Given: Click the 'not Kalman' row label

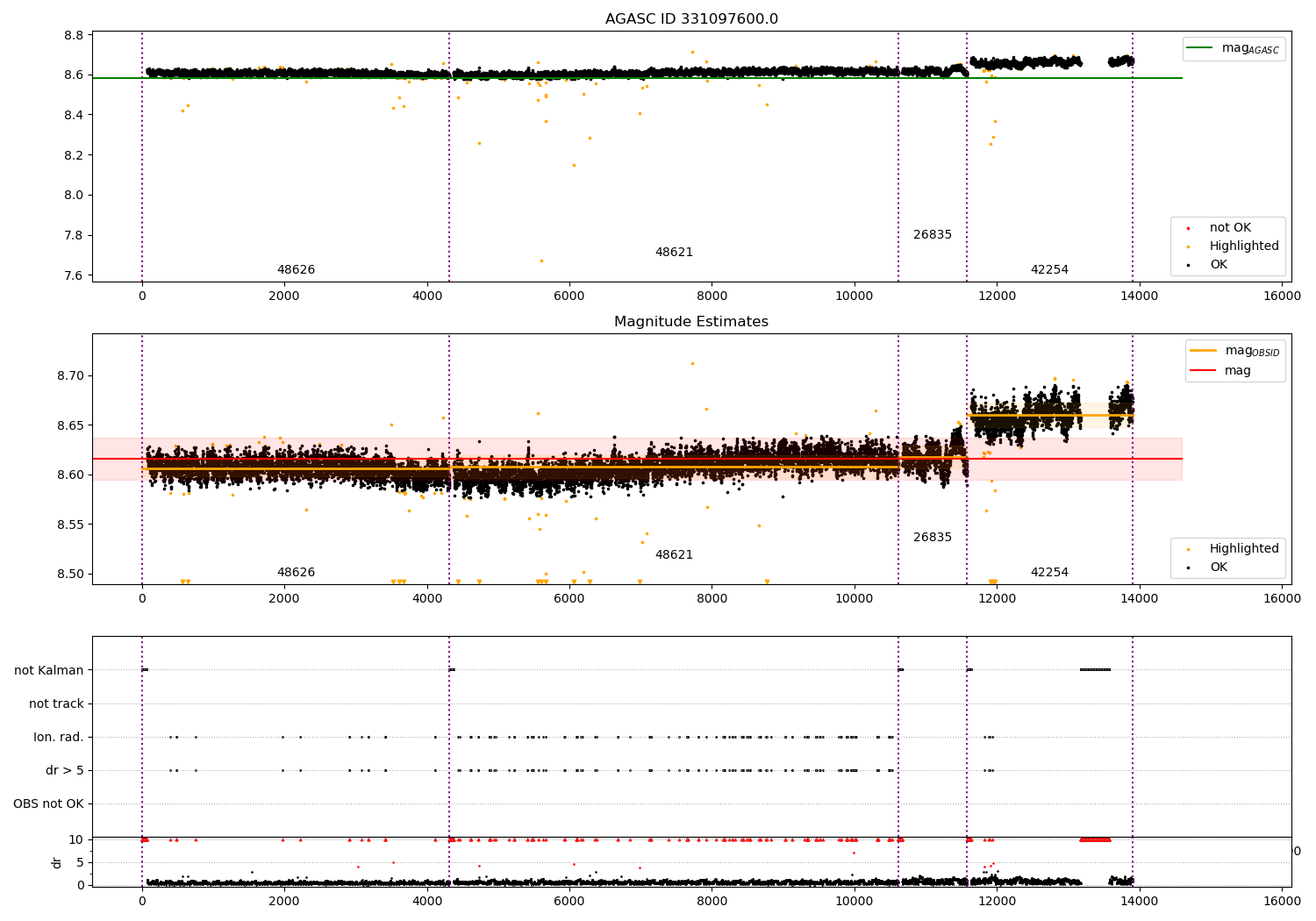Looking at the screenshot, I should [49, 671].
